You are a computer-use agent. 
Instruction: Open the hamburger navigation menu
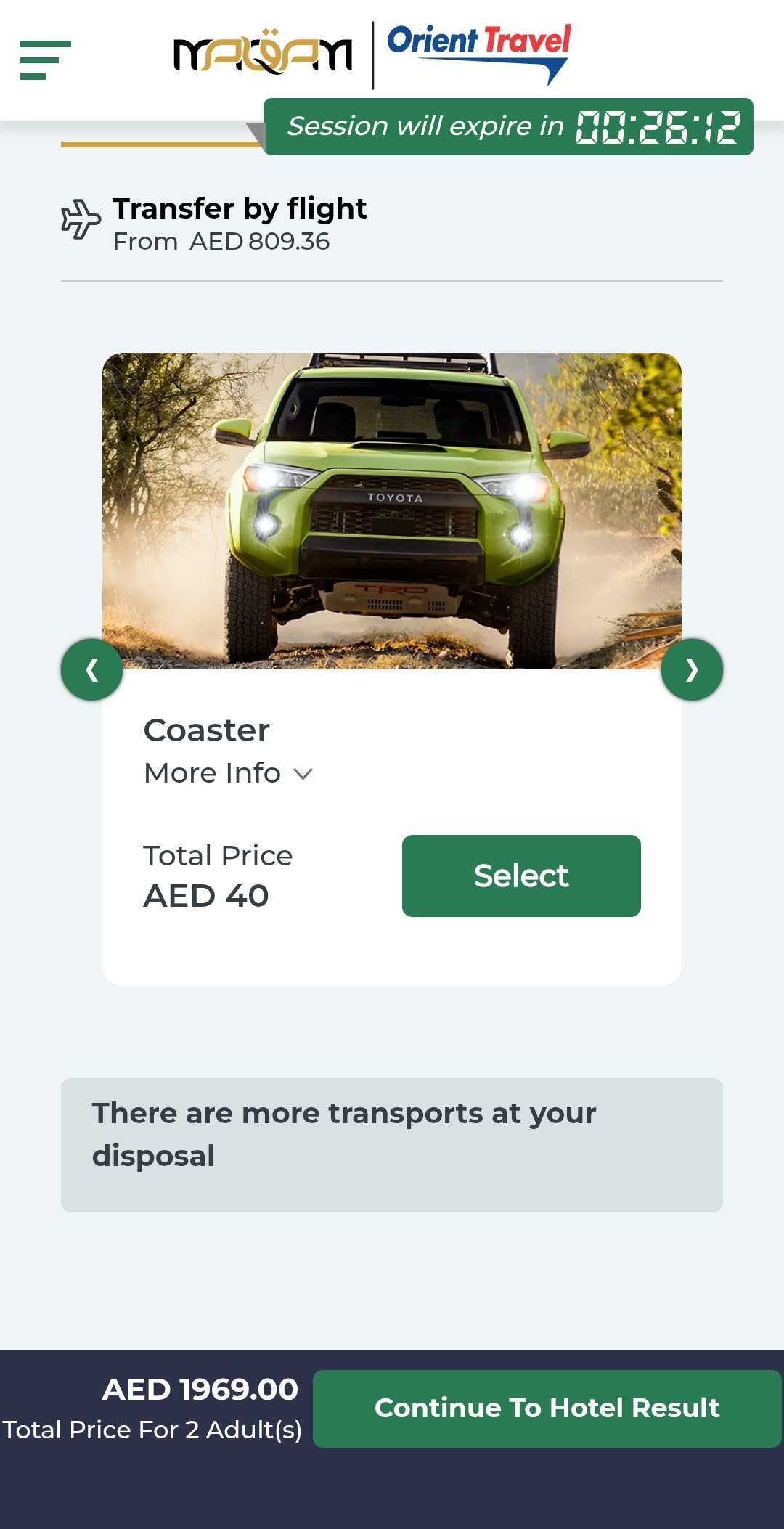point(45,60)
